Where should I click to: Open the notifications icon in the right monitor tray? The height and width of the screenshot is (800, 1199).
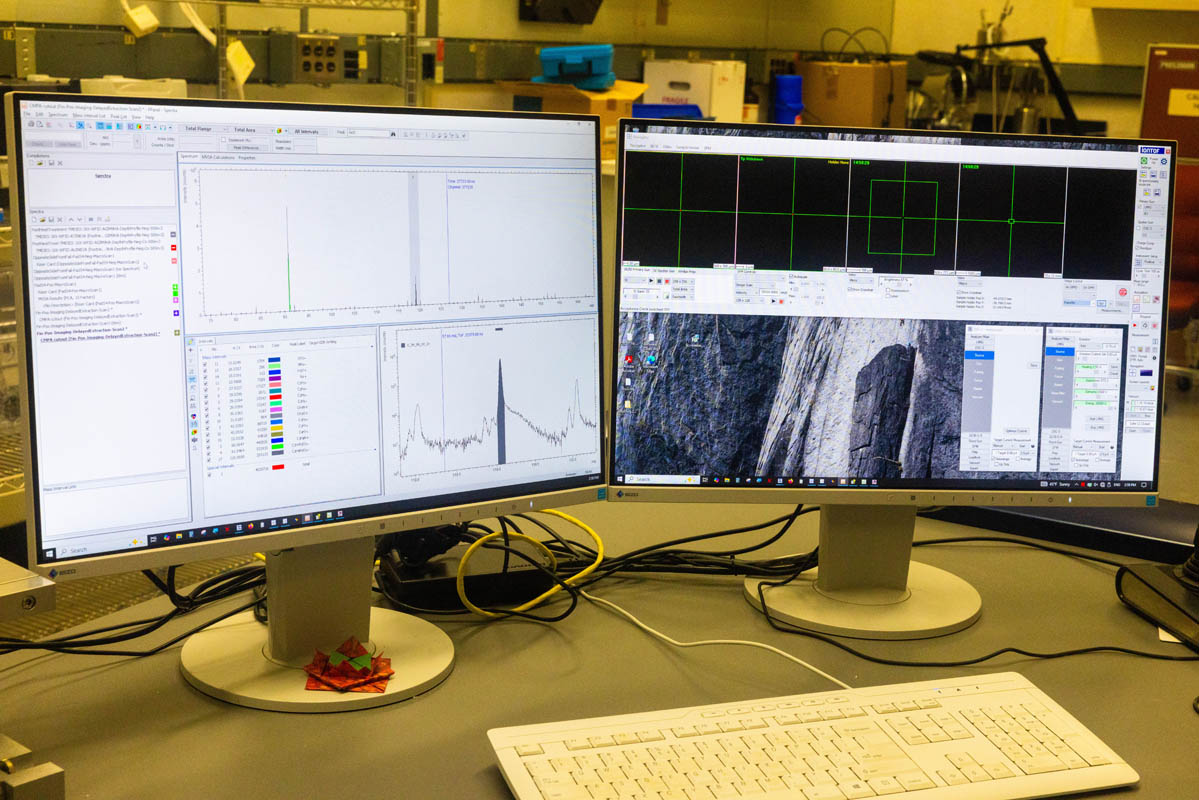[1144, 485]
